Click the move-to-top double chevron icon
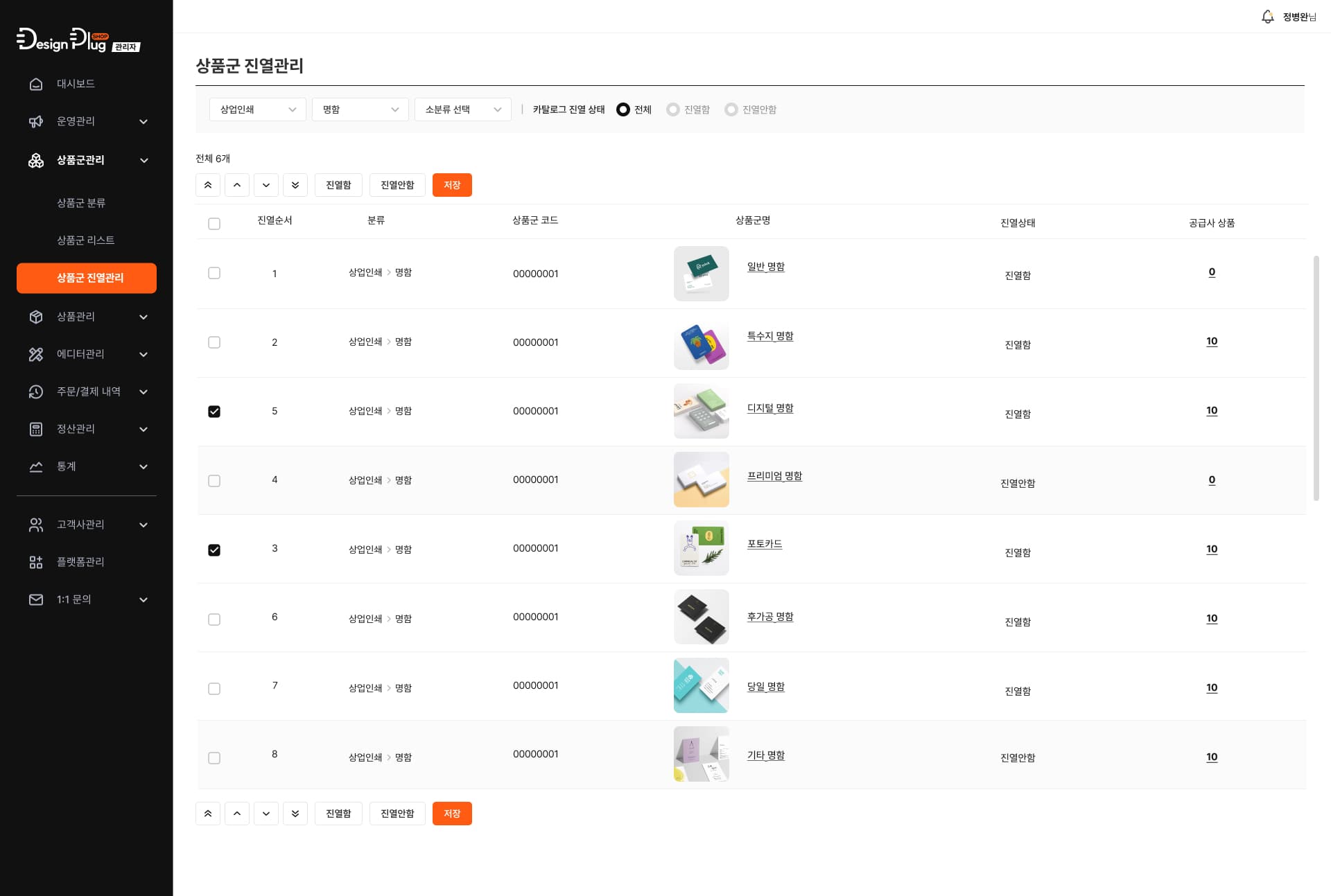 click(x=207, y=185)
